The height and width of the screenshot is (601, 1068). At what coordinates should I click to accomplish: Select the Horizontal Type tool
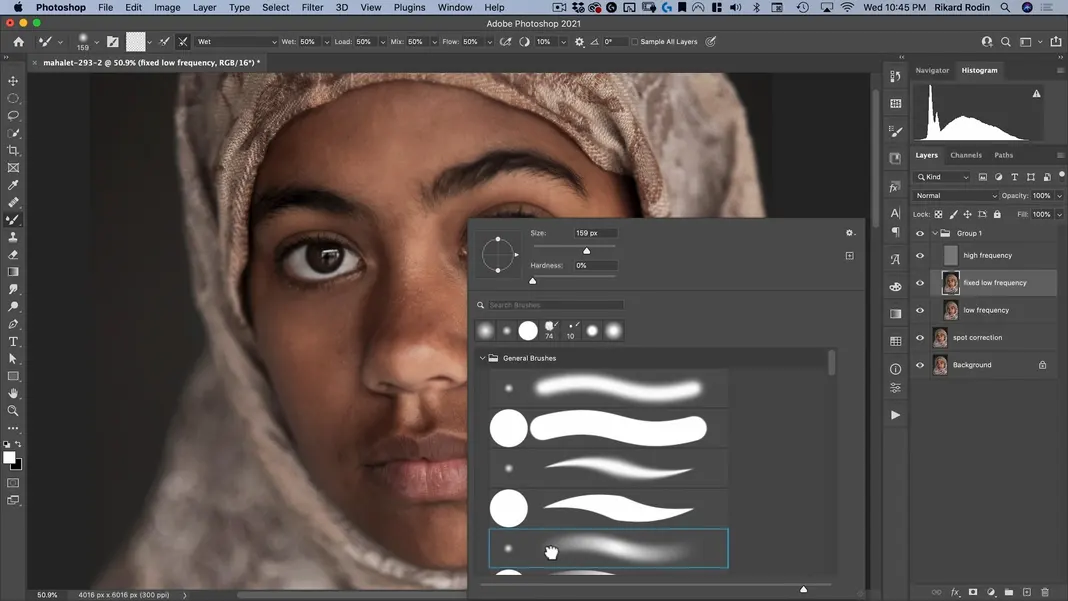[x=13, y=341]
